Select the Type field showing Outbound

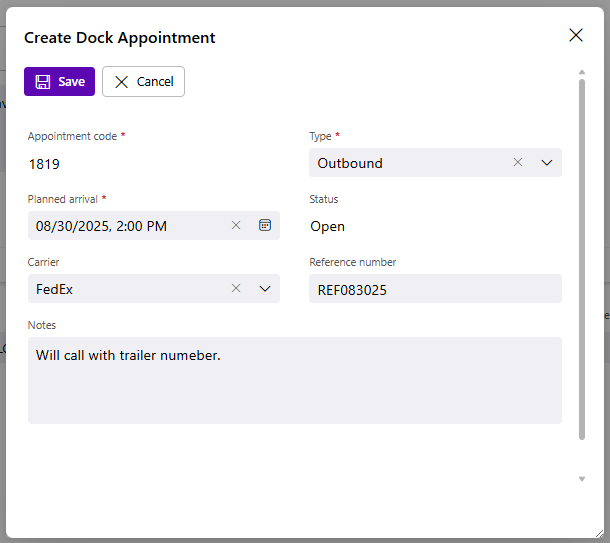tap(410, 163)
